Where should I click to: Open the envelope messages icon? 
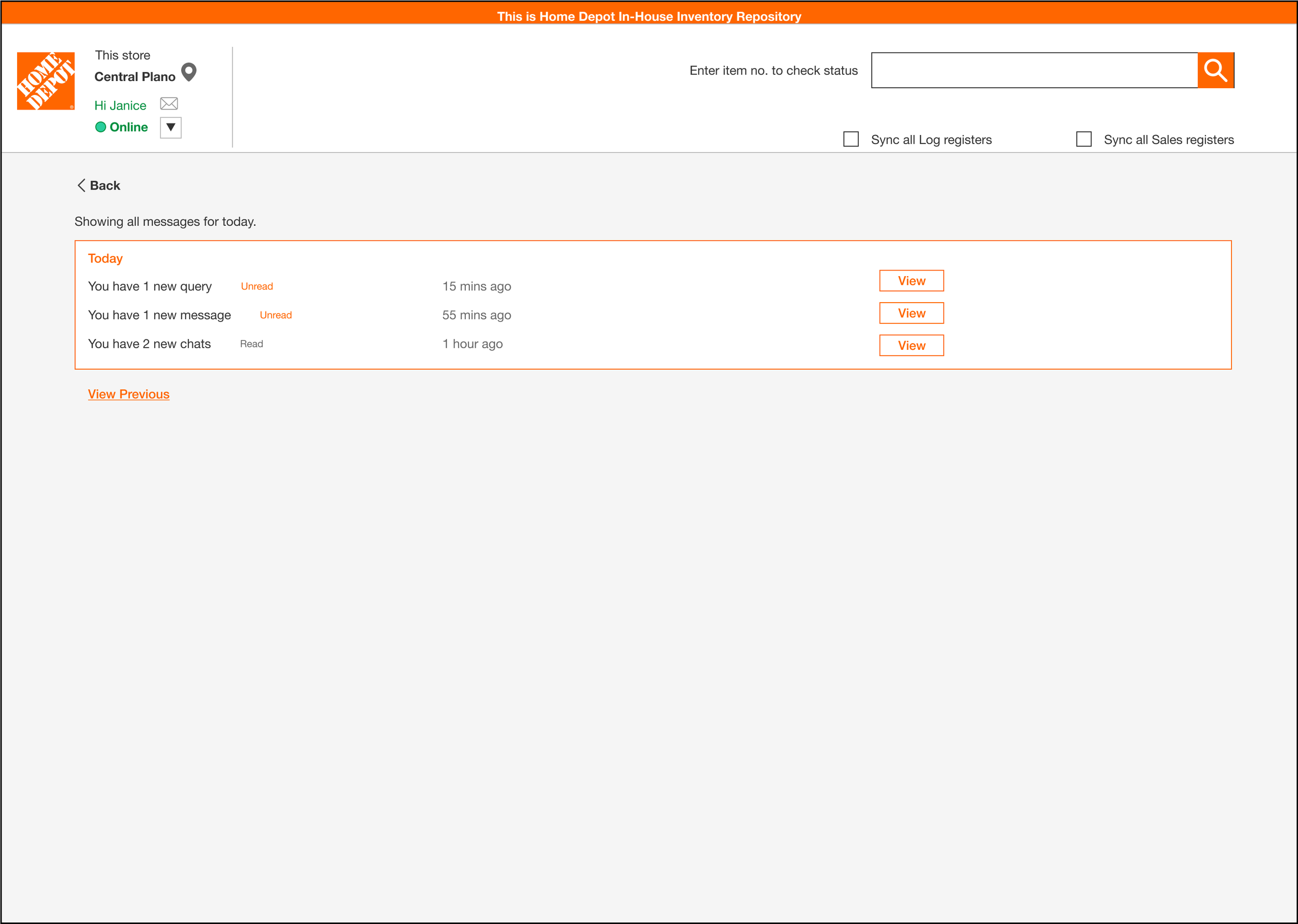pyautogui.click(x=169, y=103)
